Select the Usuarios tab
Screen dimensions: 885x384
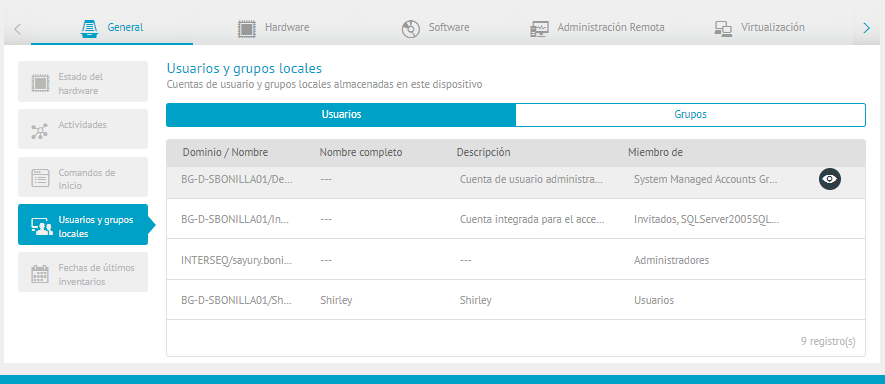tap(341, 115)
